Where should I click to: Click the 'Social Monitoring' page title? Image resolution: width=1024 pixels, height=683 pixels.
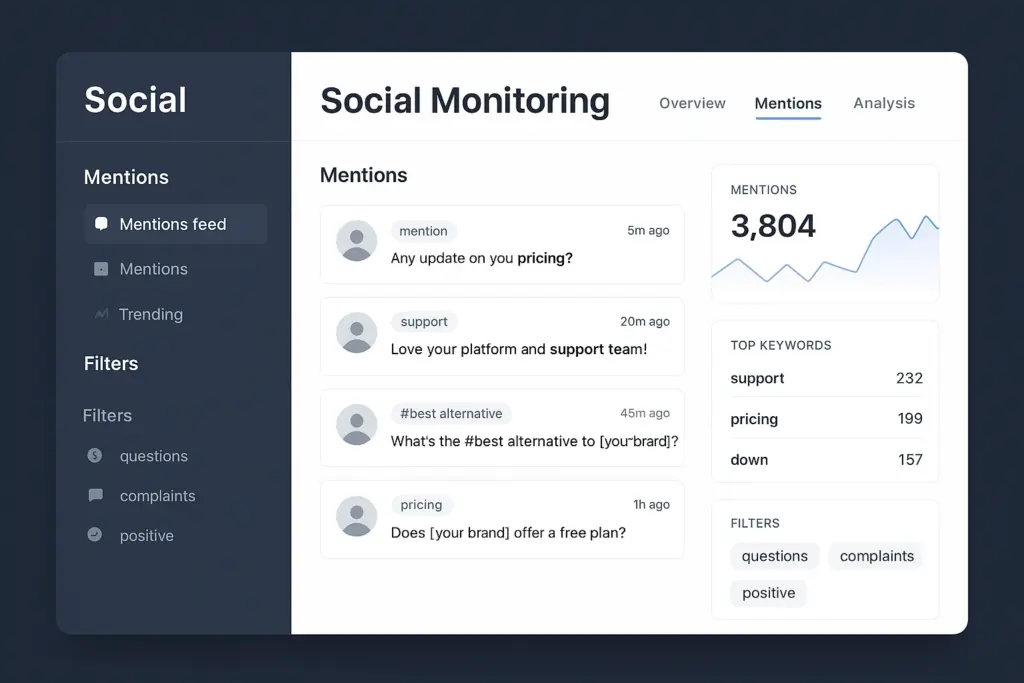[x=465, y=101]
